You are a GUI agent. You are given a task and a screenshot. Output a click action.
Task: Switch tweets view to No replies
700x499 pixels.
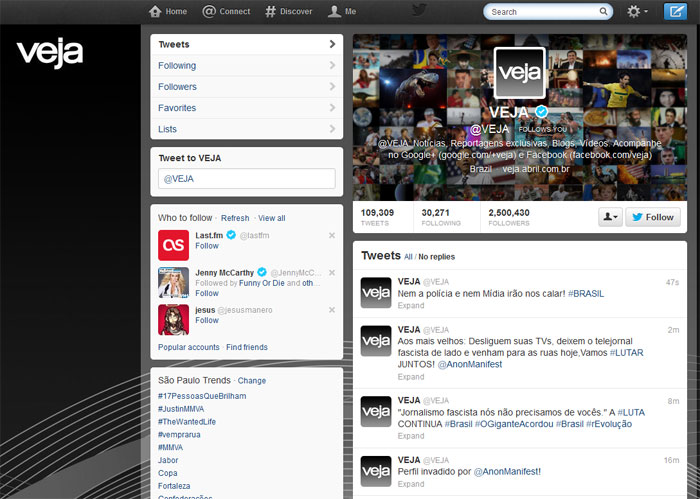(x=436, y=257)
